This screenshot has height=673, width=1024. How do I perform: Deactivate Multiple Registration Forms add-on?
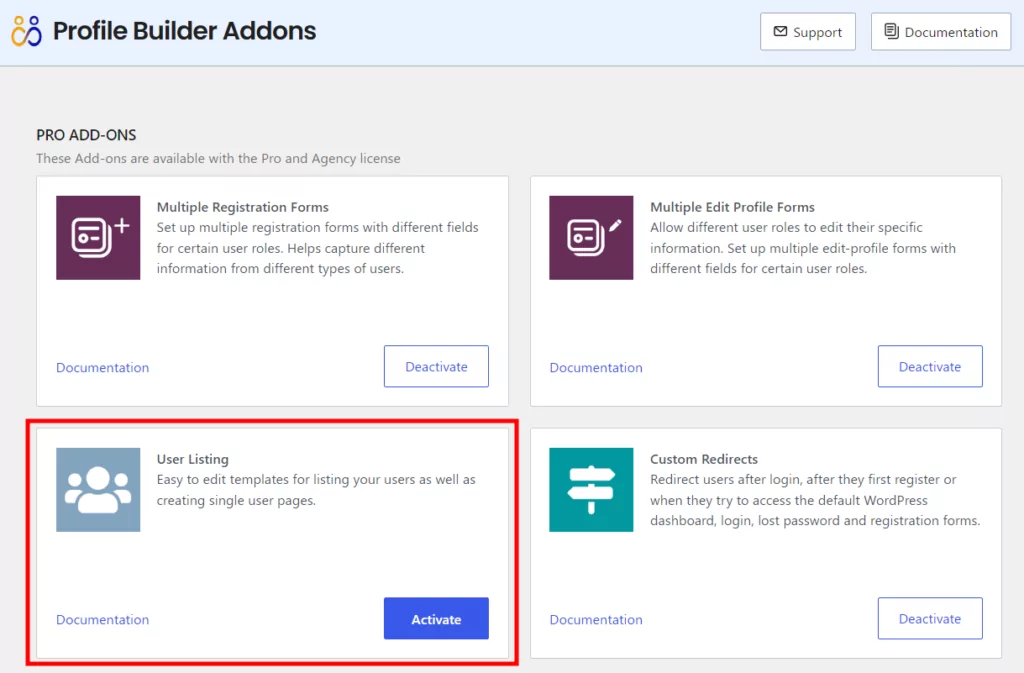point(436,366)
